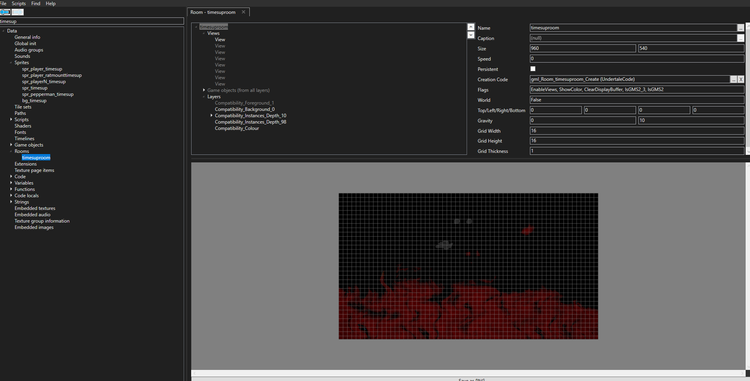Open Creation Code reference via ellipsis button

[x=733, y=79]
